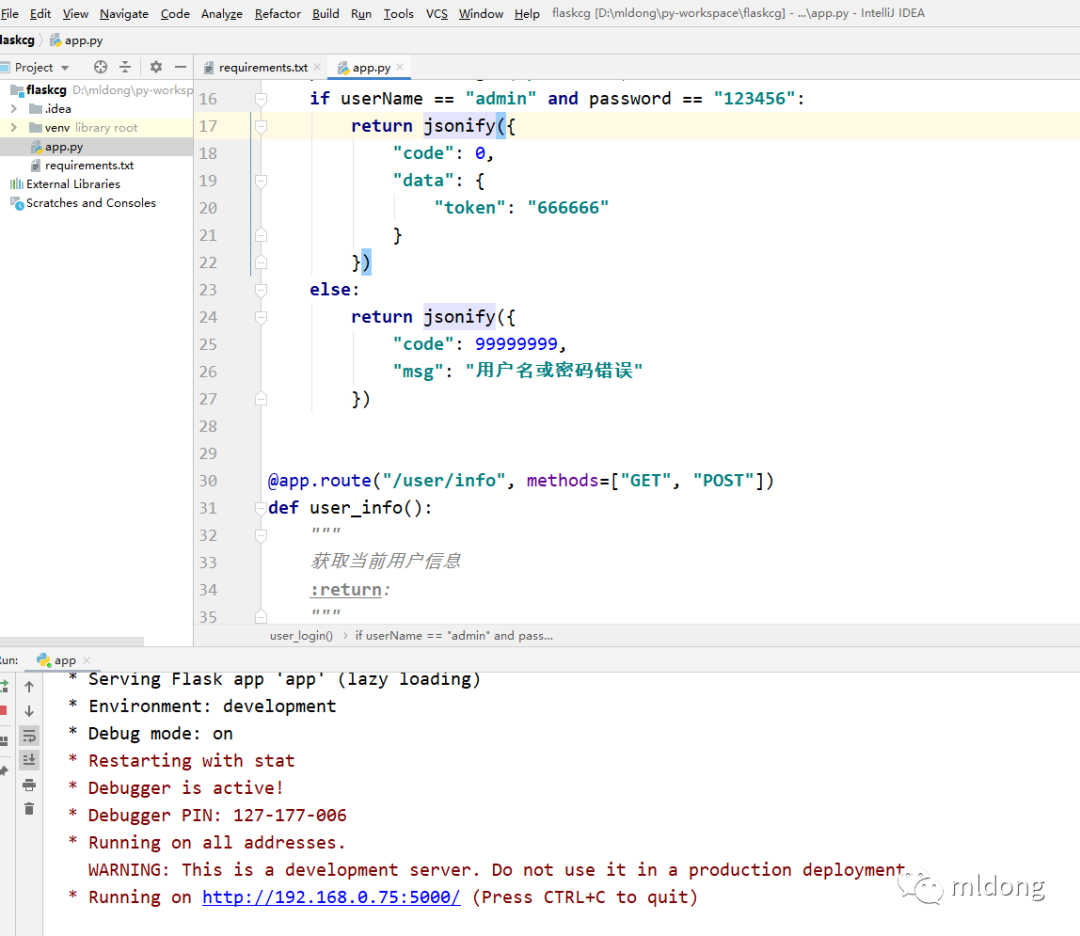Toggle code folding at line 24
The image size is (1080, 936).
[x=261, y=317]
